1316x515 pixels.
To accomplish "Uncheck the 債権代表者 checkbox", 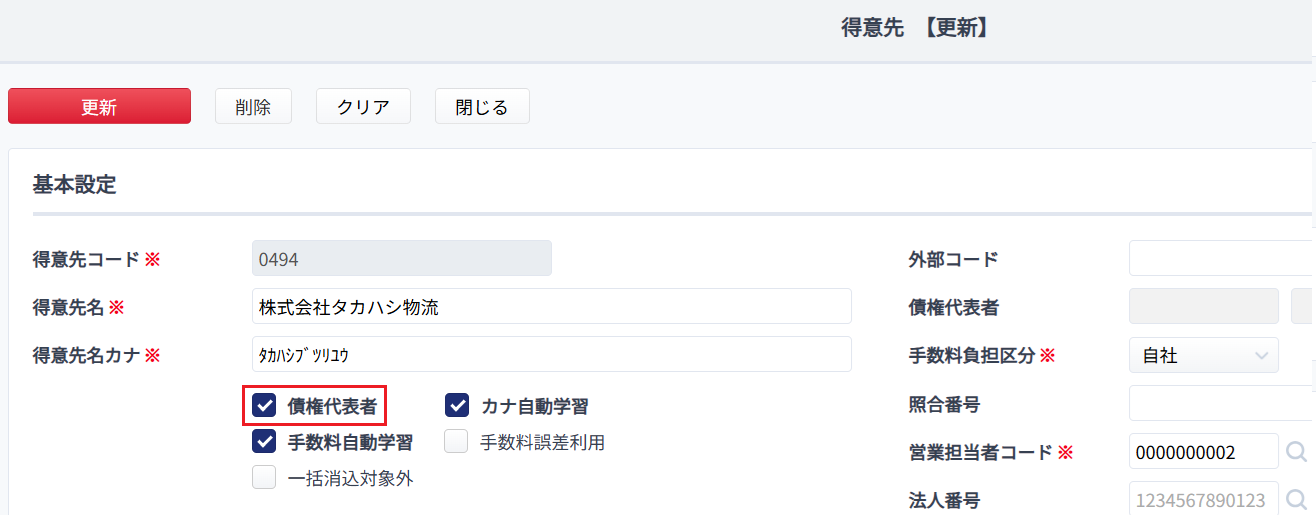I will point(264,406).
